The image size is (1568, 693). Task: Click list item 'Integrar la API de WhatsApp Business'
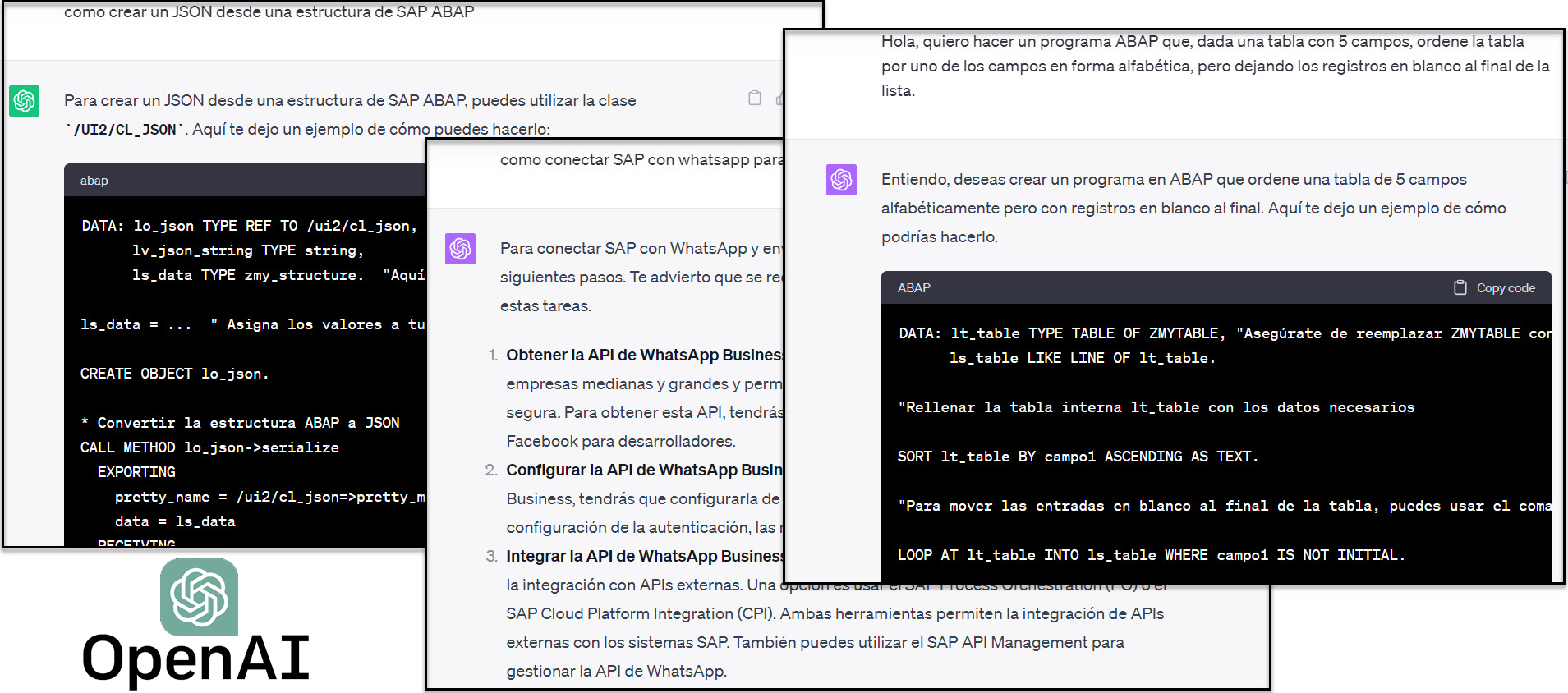(643, 556)
